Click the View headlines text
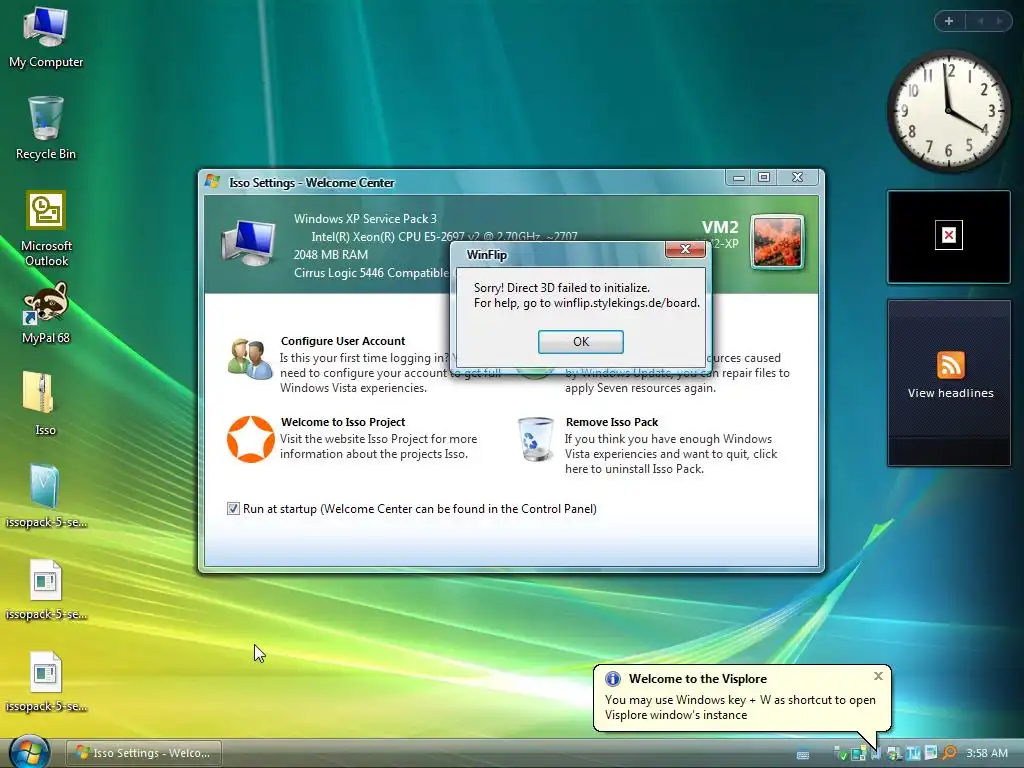The height and width of the screenshot is (768, 1024). tap(951, 393)
